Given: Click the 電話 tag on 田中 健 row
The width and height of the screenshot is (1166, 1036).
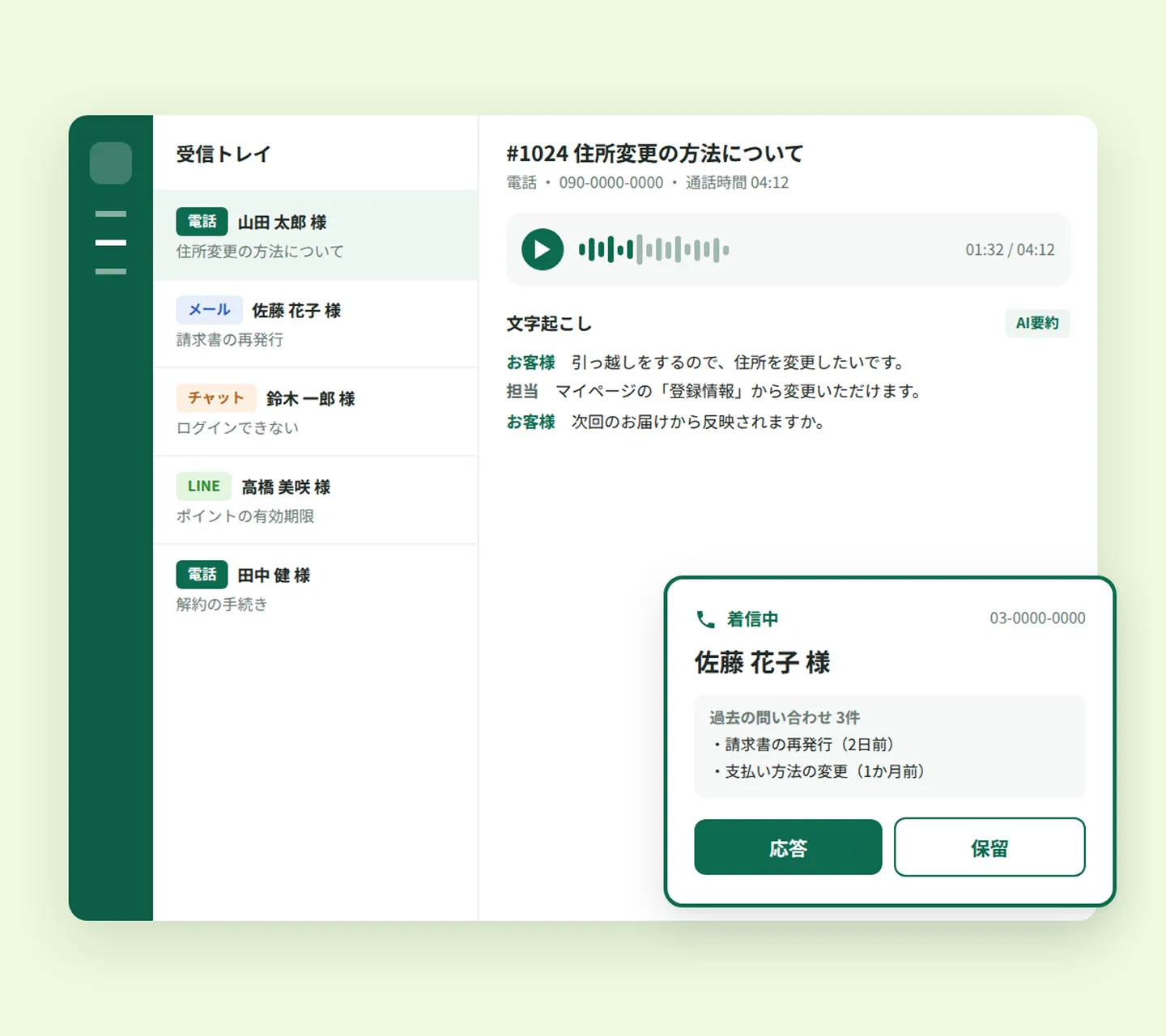Looking at the screenshot, I should tap(202, 575).
